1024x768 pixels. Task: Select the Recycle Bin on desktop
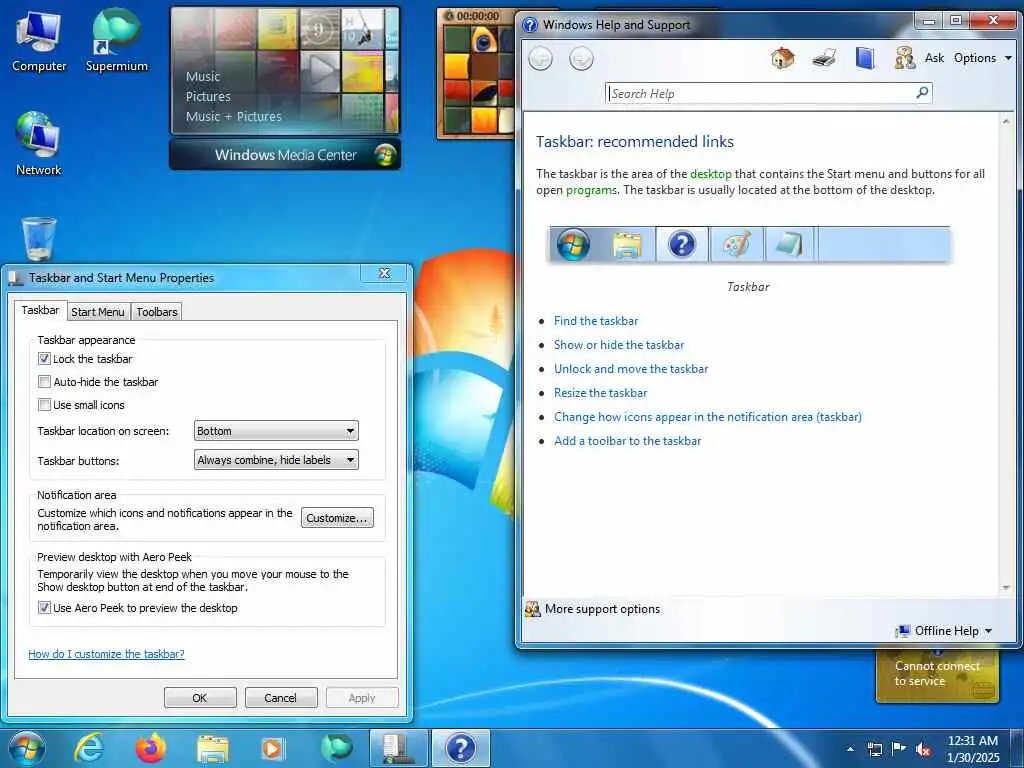(39, 238)
